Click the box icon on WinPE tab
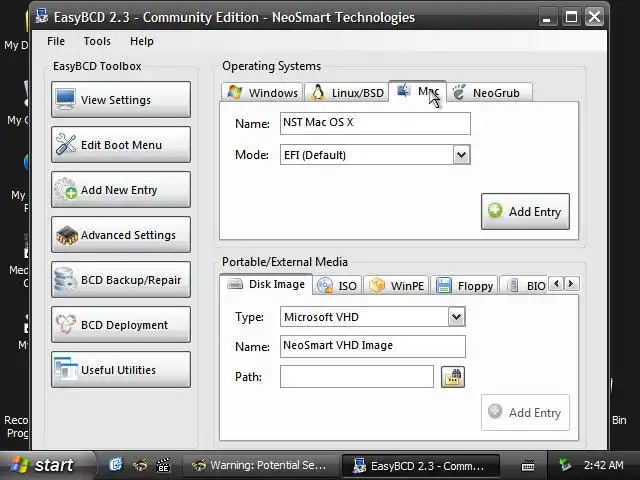This screenshot has width=640, height=480. (x=377, y=285)
